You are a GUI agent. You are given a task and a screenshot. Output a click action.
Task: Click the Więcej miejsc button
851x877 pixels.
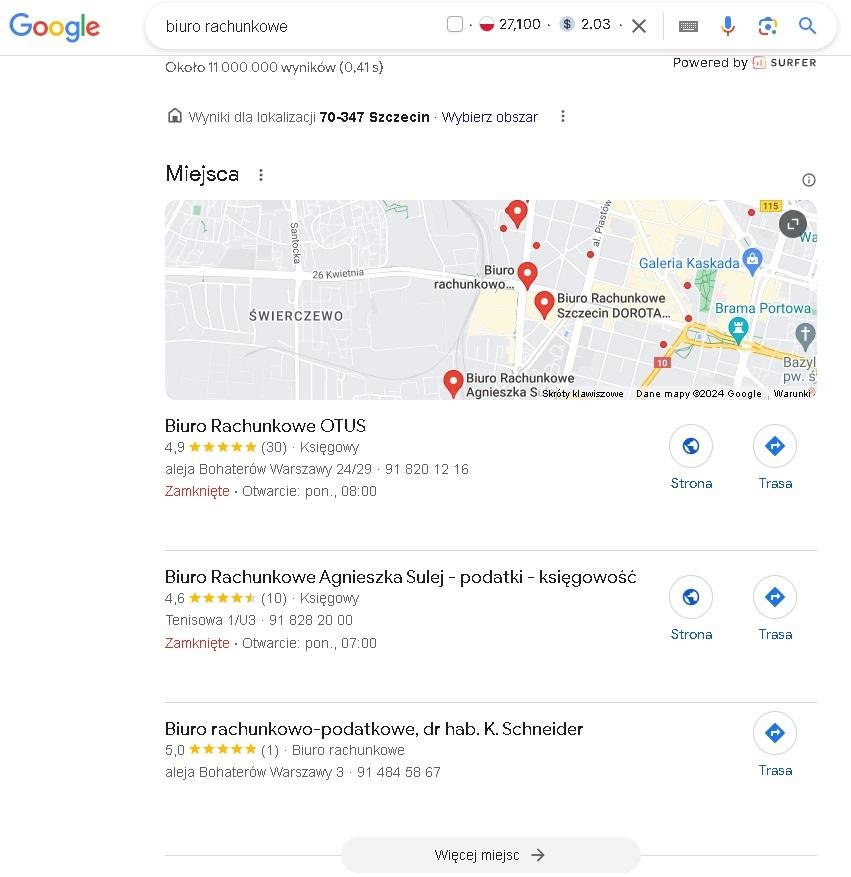[490, 855]
